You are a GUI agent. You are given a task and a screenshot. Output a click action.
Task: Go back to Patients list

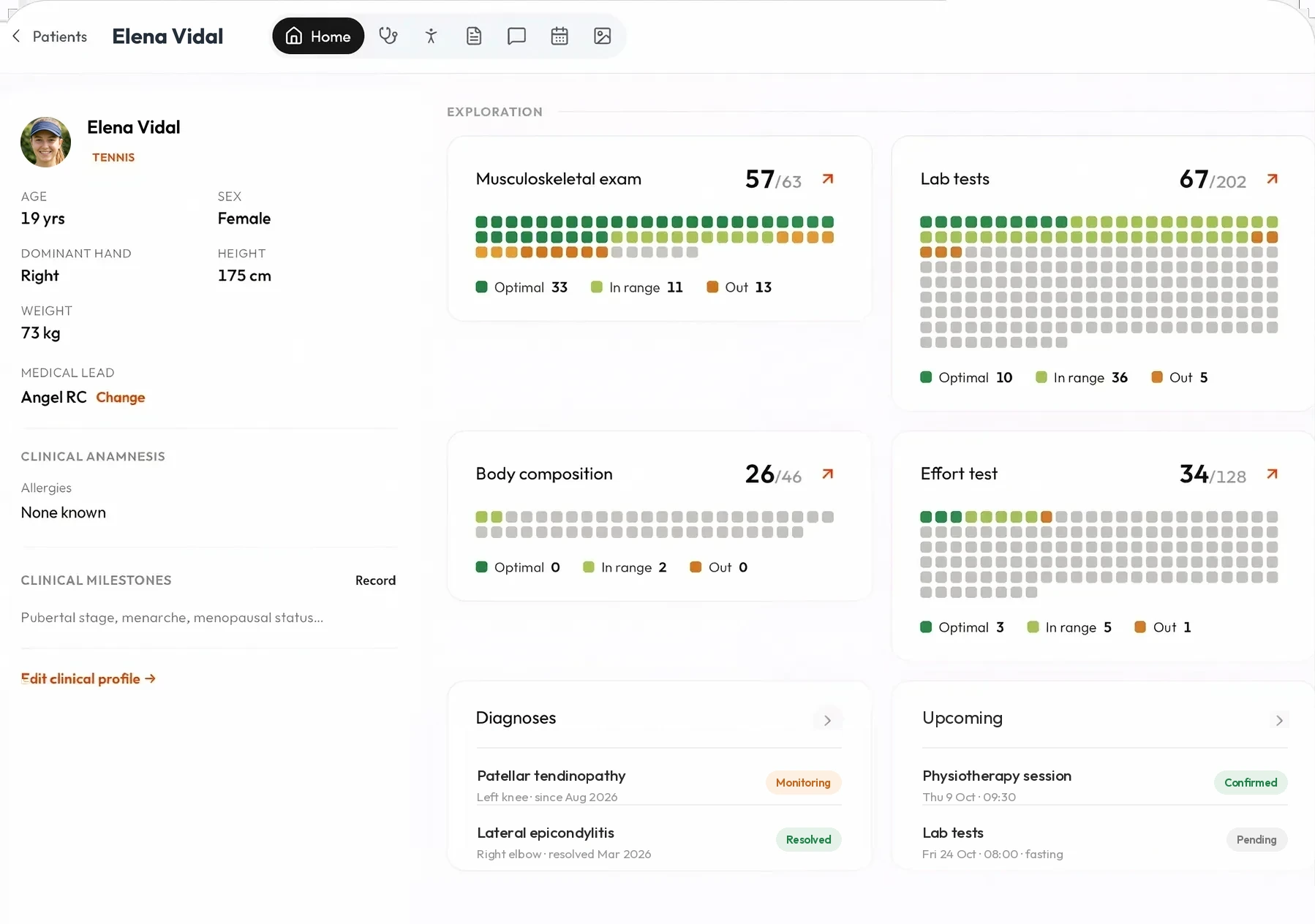click(50, 37)
